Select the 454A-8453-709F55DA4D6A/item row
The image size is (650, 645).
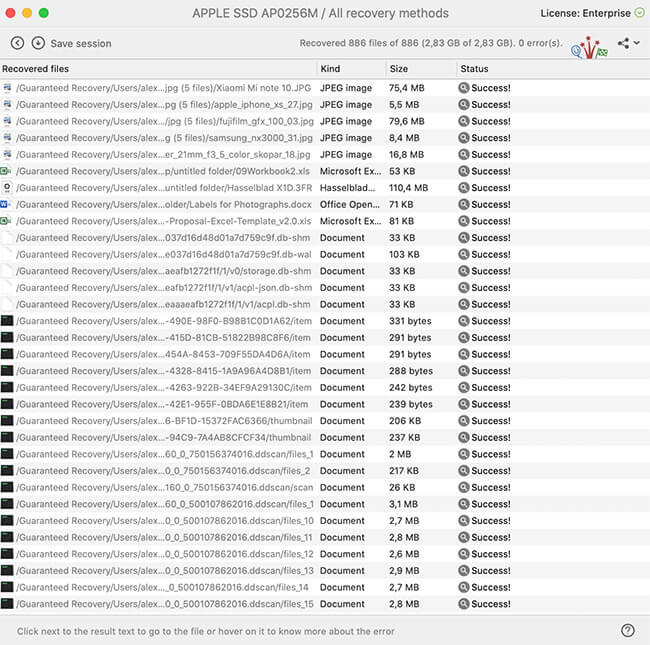[x=325, y=354]
